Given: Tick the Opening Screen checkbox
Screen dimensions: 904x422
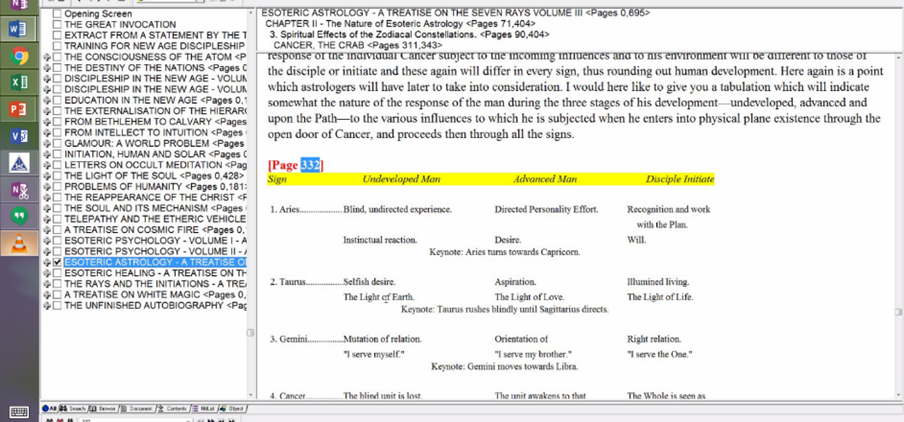Looking at the screenshot, I should click(x=57, y=13).
